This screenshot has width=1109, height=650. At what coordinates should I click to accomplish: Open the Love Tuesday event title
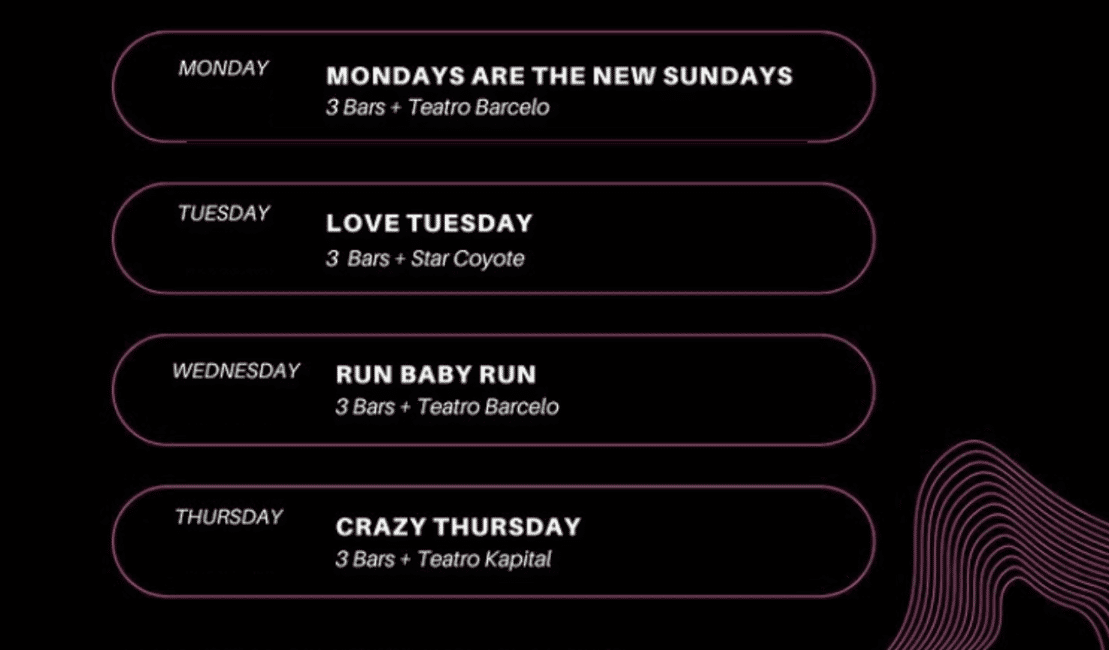(x=429, y=223)
